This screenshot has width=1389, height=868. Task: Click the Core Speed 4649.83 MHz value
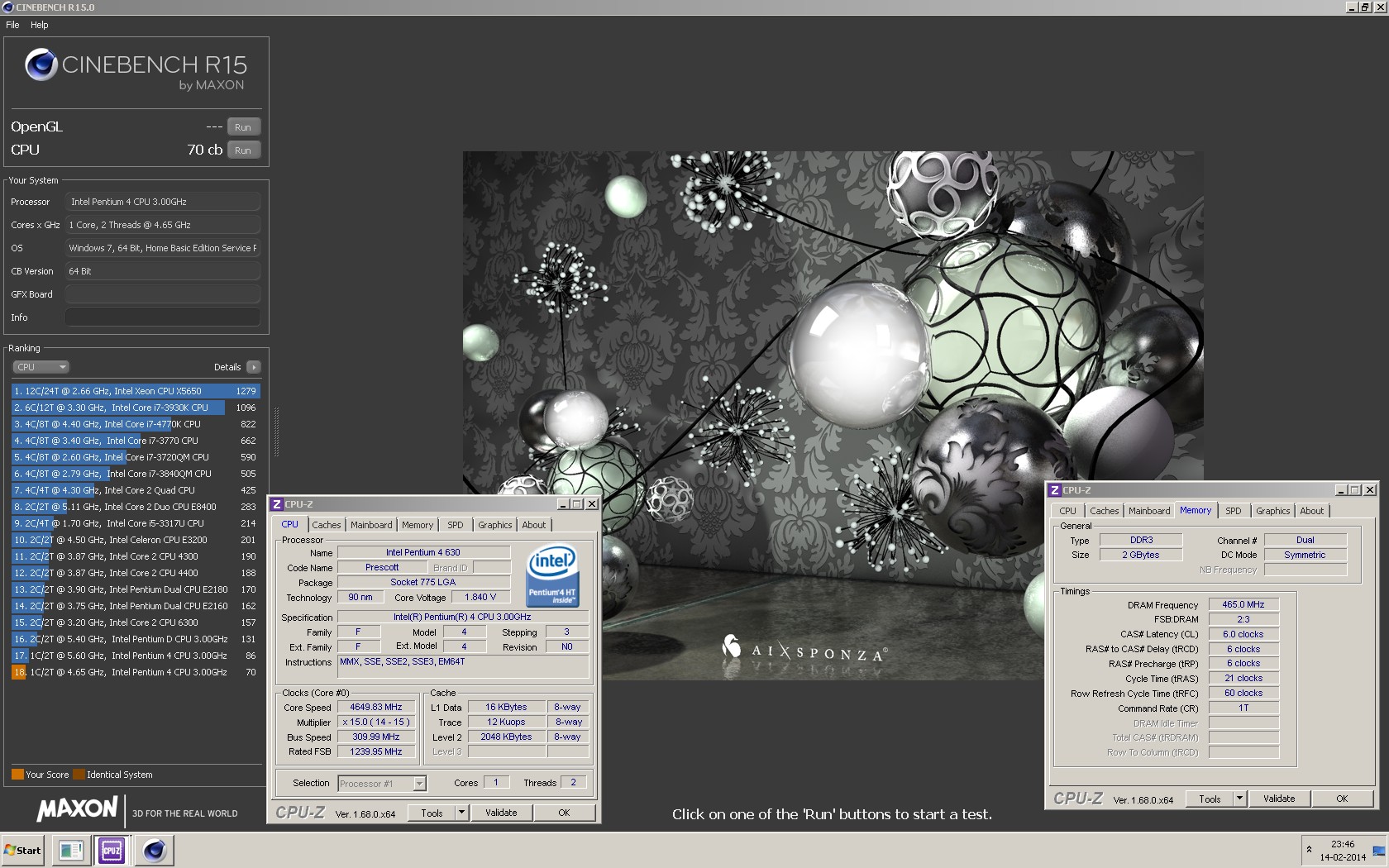(376, 708)
